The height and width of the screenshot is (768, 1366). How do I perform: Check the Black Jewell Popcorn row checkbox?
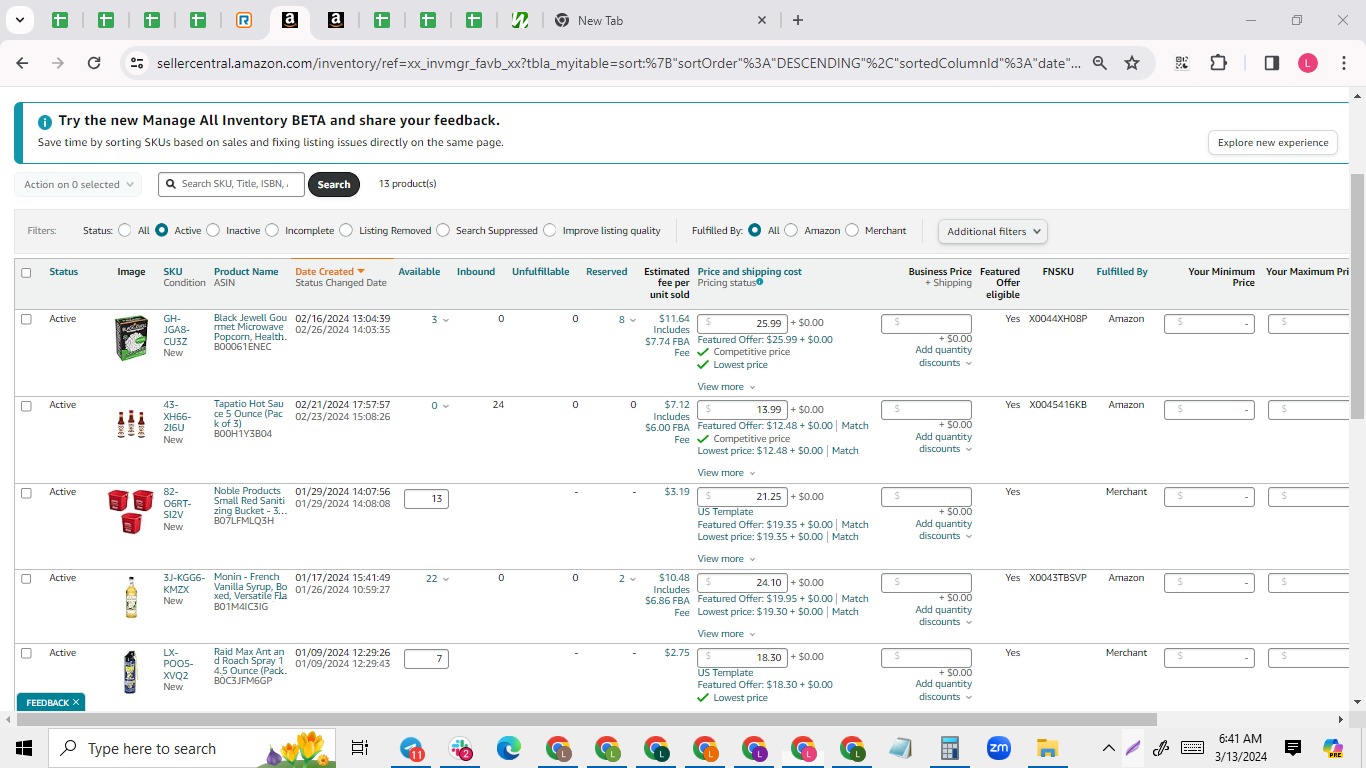coord(26,319)
